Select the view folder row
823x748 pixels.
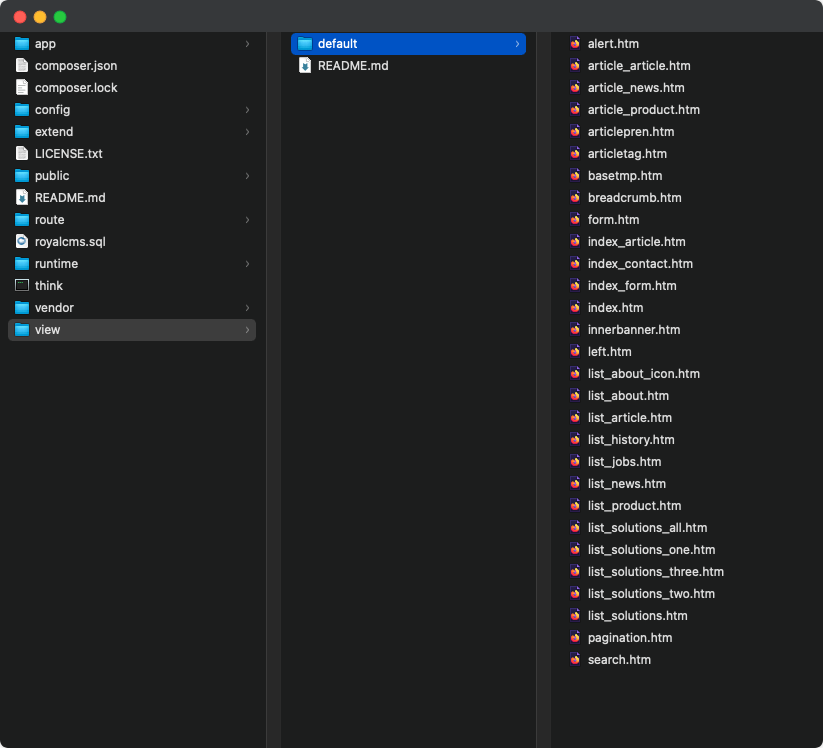click(131, 330)
